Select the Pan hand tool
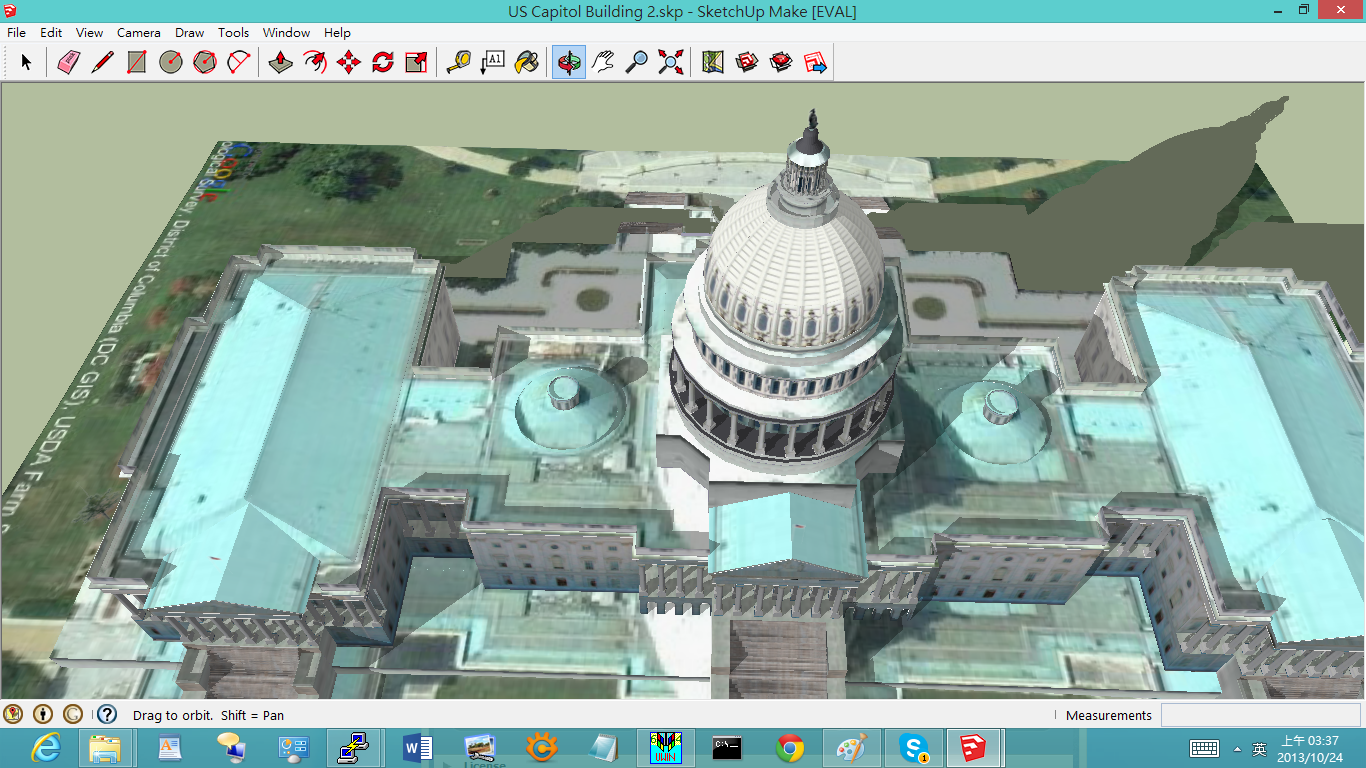Screen dimensions: 1366x768 click(x=603, y=62)
